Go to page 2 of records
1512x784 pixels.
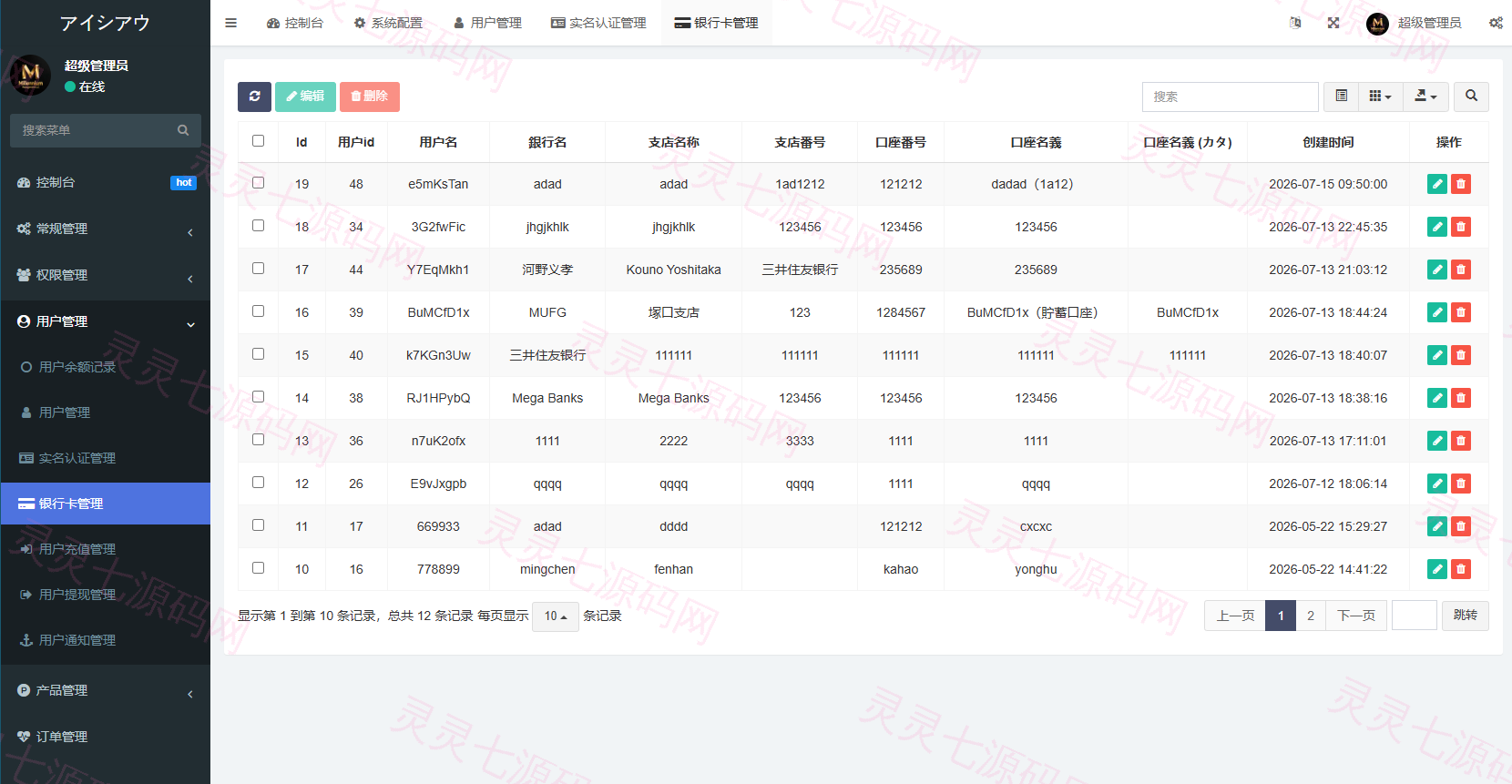click(x=1311, y=616)
